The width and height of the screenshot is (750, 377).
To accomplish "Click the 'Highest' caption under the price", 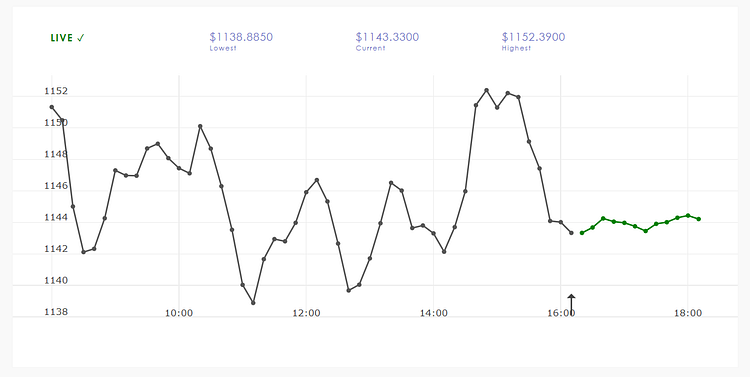I will pos(516,48).
